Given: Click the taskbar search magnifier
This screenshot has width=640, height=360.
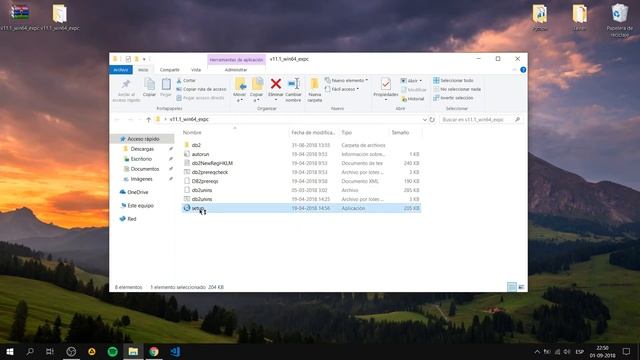Looking at the screenshot, I should (30, 351).
